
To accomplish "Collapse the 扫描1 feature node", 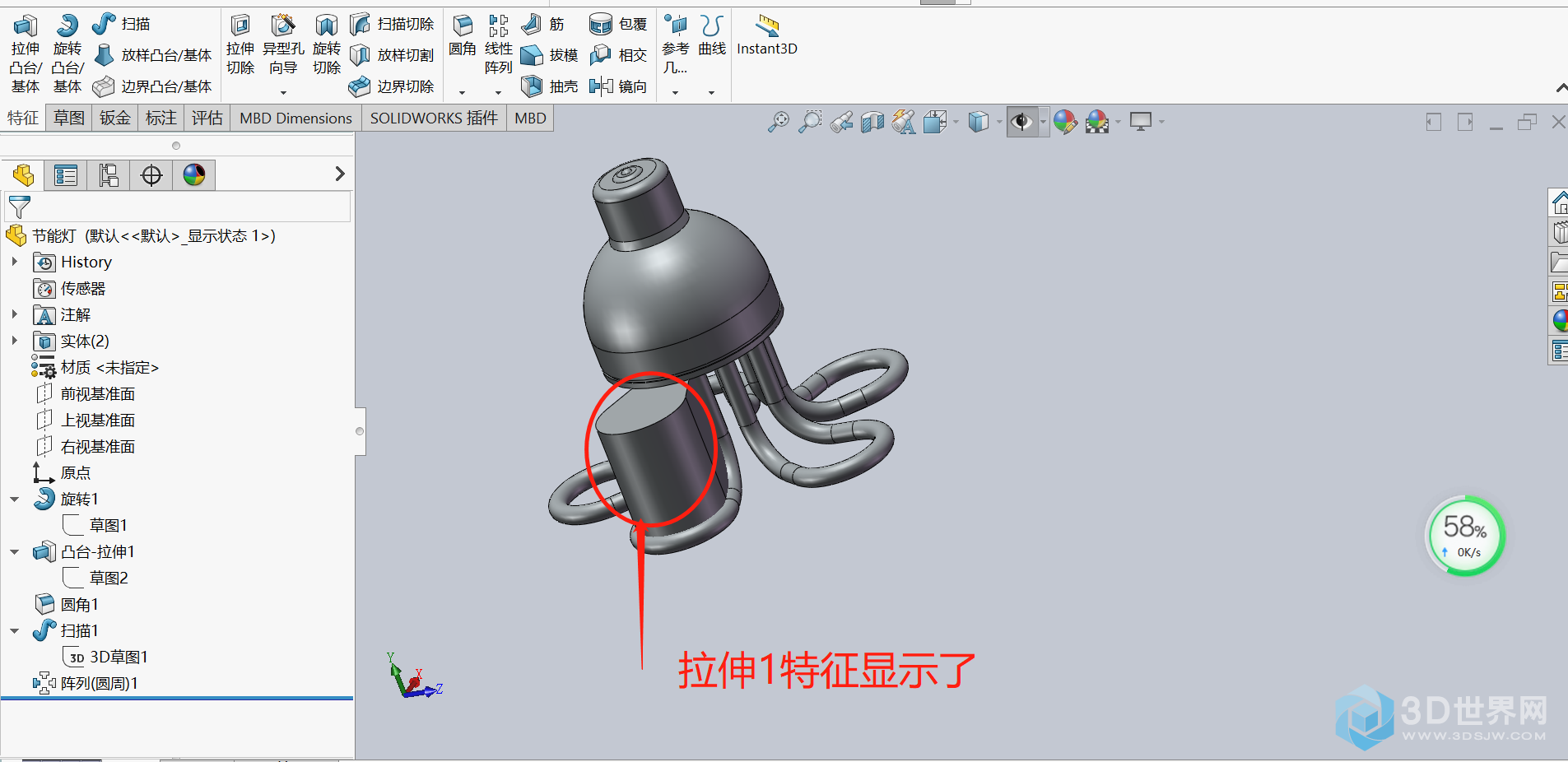I will (14, 630).
